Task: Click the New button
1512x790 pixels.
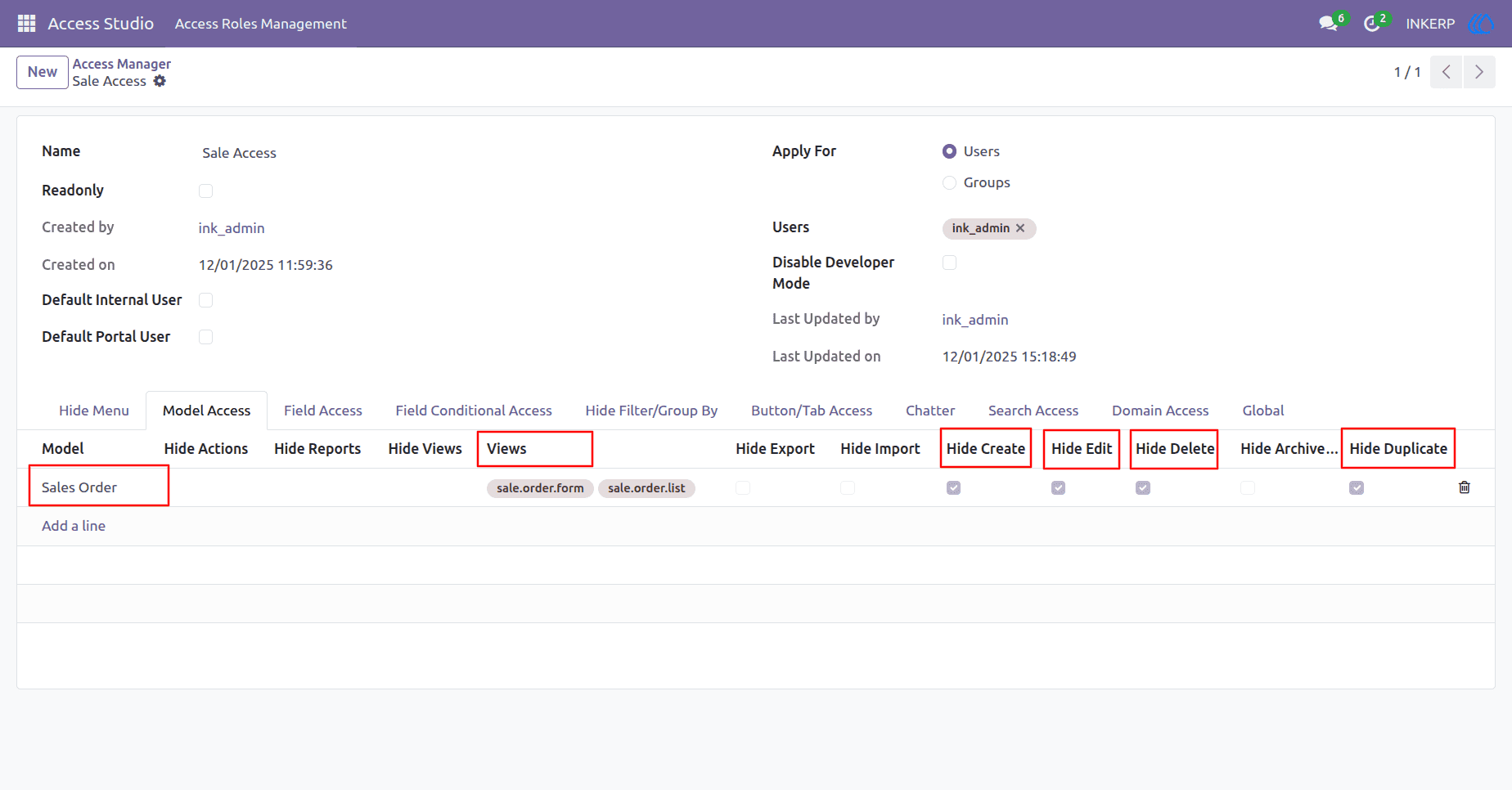Action: click(x=43, y=72)
